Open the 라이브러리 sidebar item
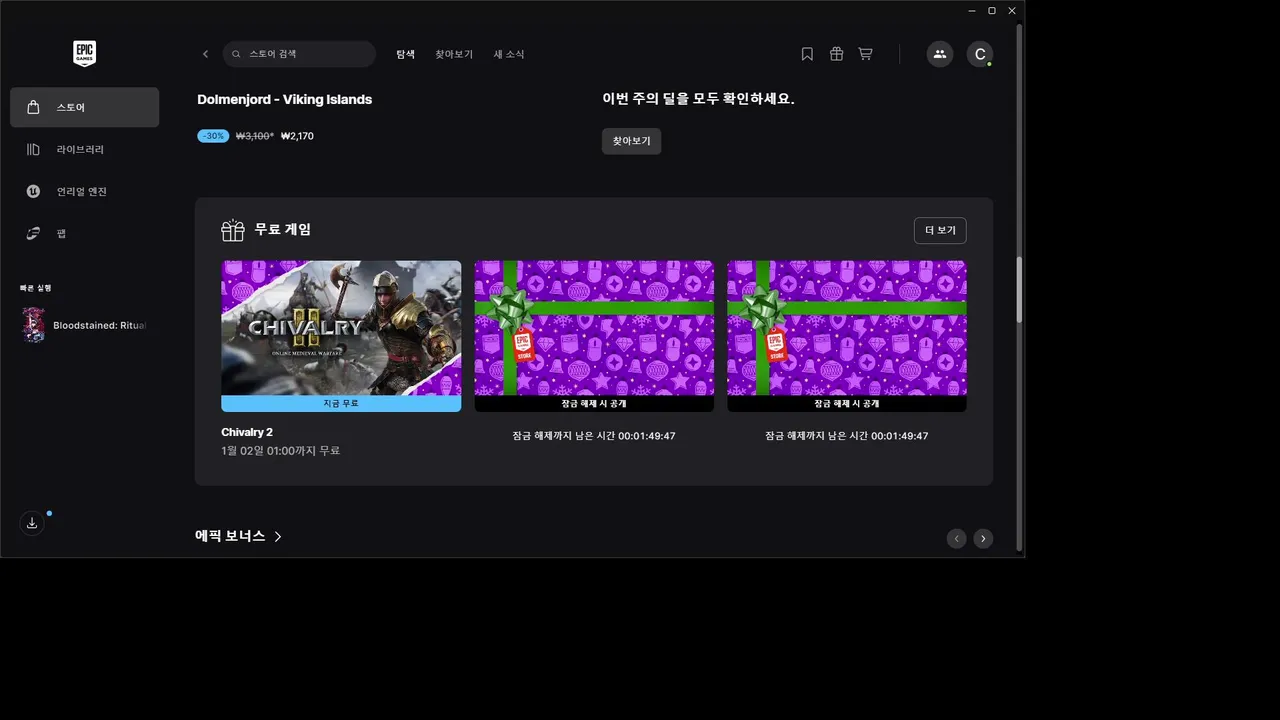 pos(84,149)
